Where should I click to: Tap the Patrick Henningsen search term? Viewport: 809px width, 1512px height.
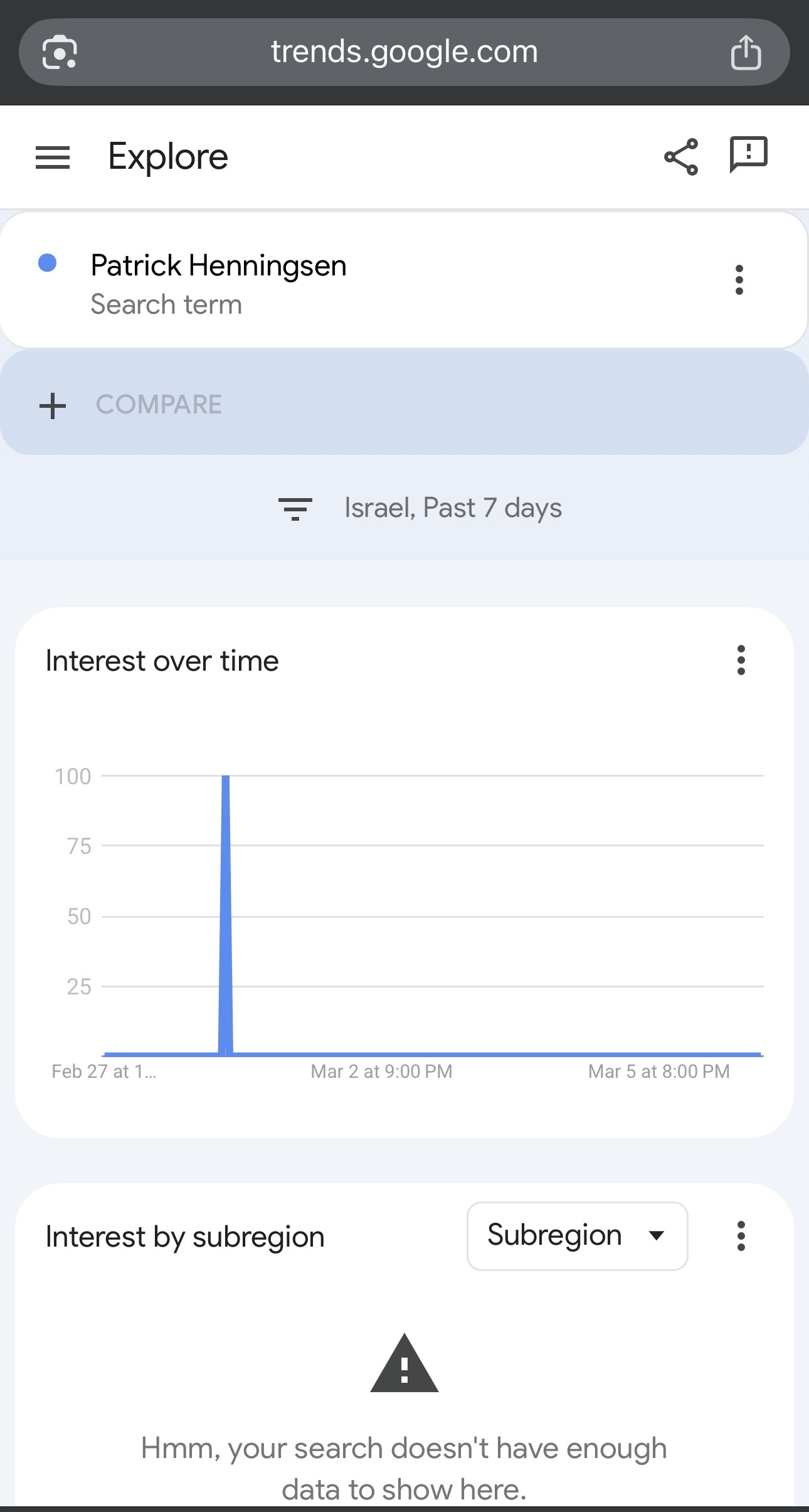218,266
